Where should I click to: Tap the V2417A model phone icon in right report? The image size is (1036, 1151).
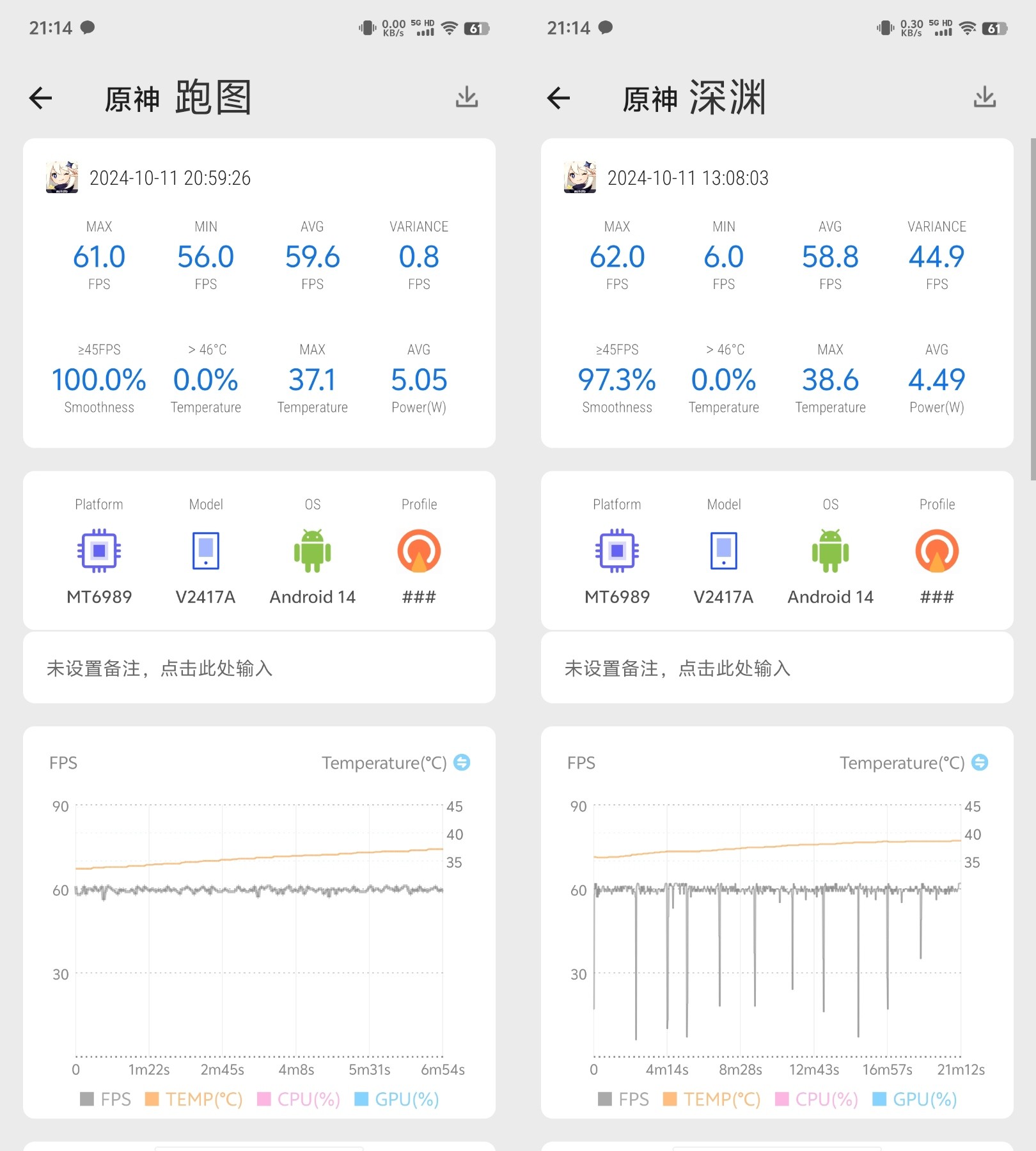pos(724,551)
